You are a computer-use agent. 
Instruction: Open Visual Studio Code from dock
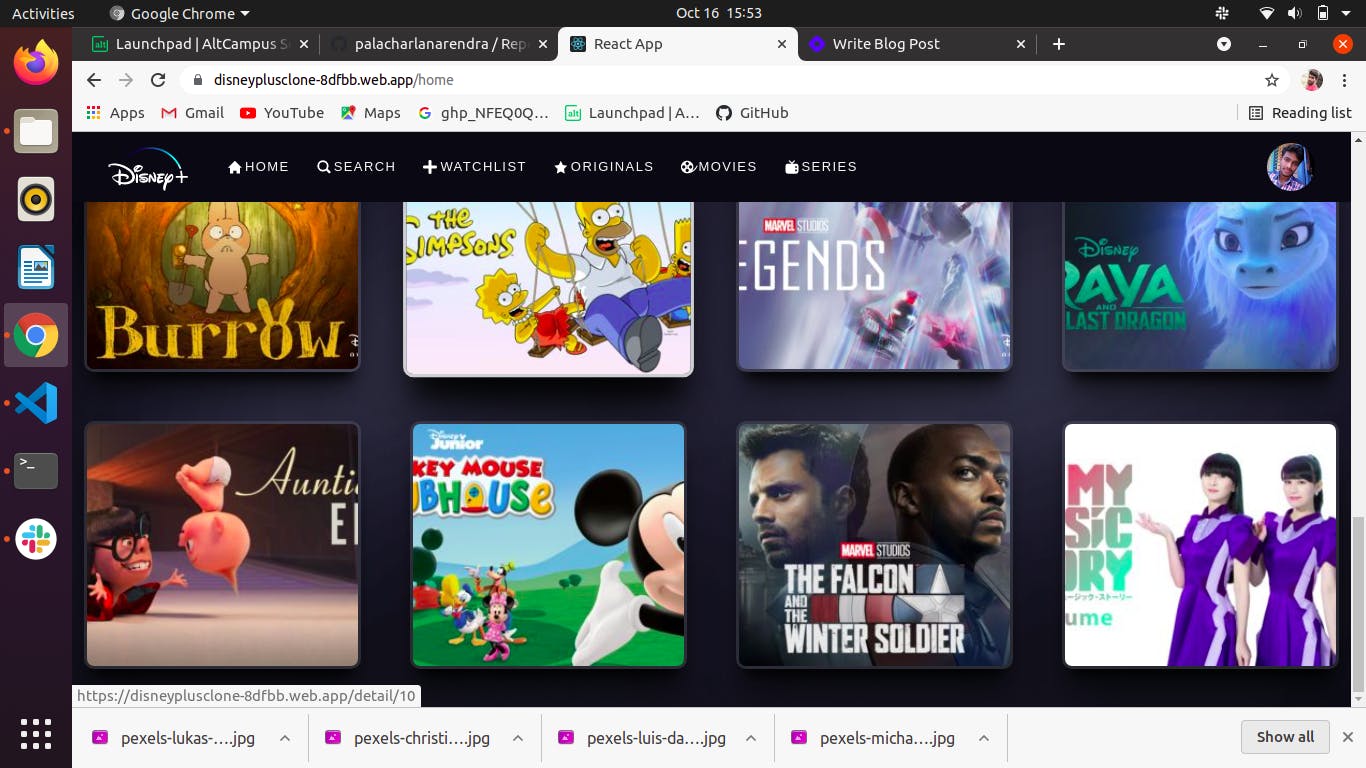point(36,403)
